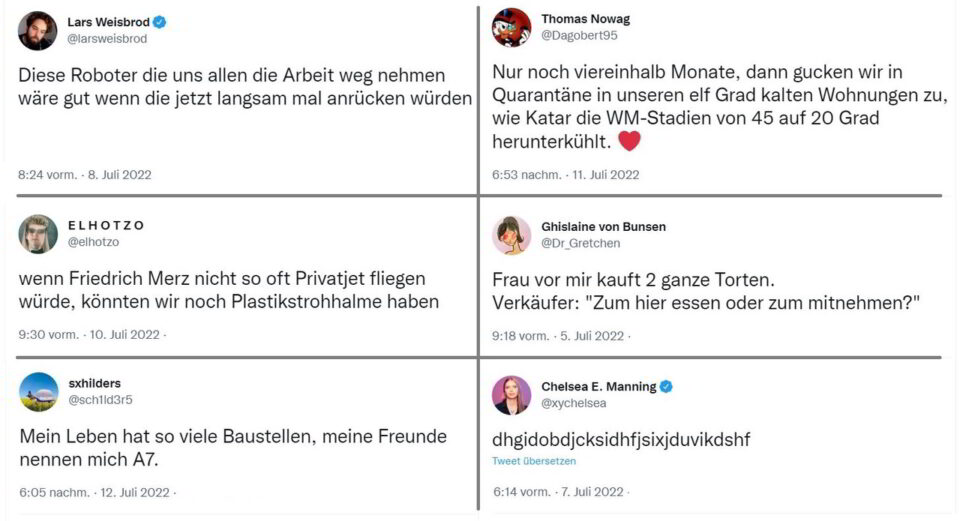Click the @elhotzo username

click(x=93, y=242)
